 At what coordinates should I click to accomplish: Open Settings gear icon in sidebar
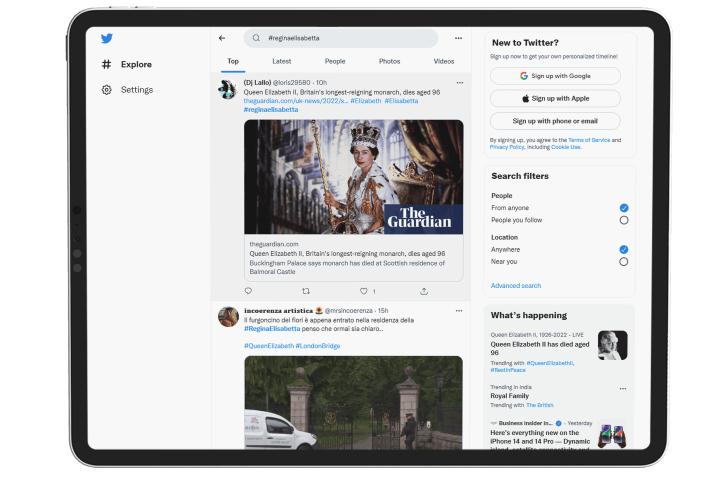pos(106,90)
